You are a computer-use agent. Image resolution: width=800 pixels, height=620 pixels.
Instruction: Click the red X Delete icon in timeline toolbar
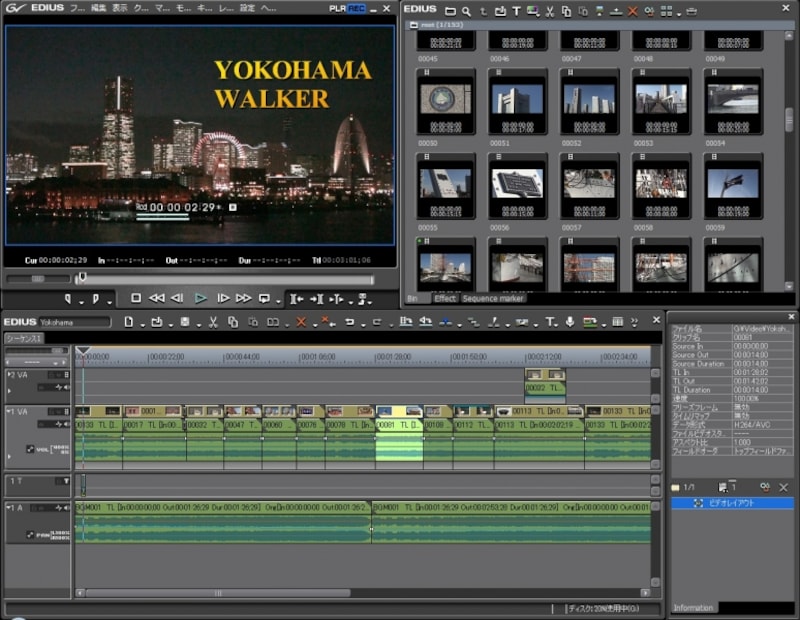point(301,322)
